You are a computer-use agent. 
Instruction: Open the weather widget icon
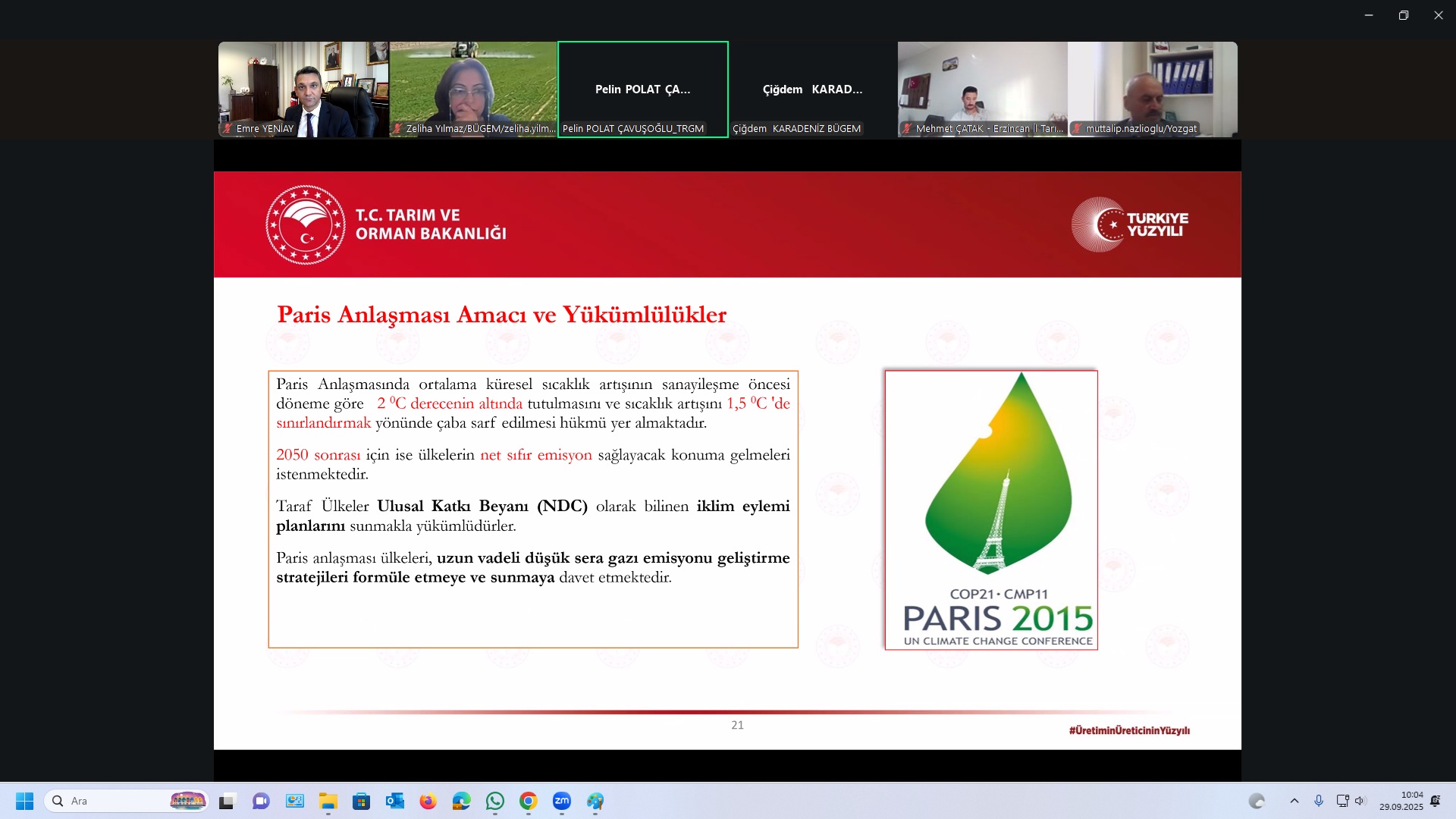point(1257,801)
